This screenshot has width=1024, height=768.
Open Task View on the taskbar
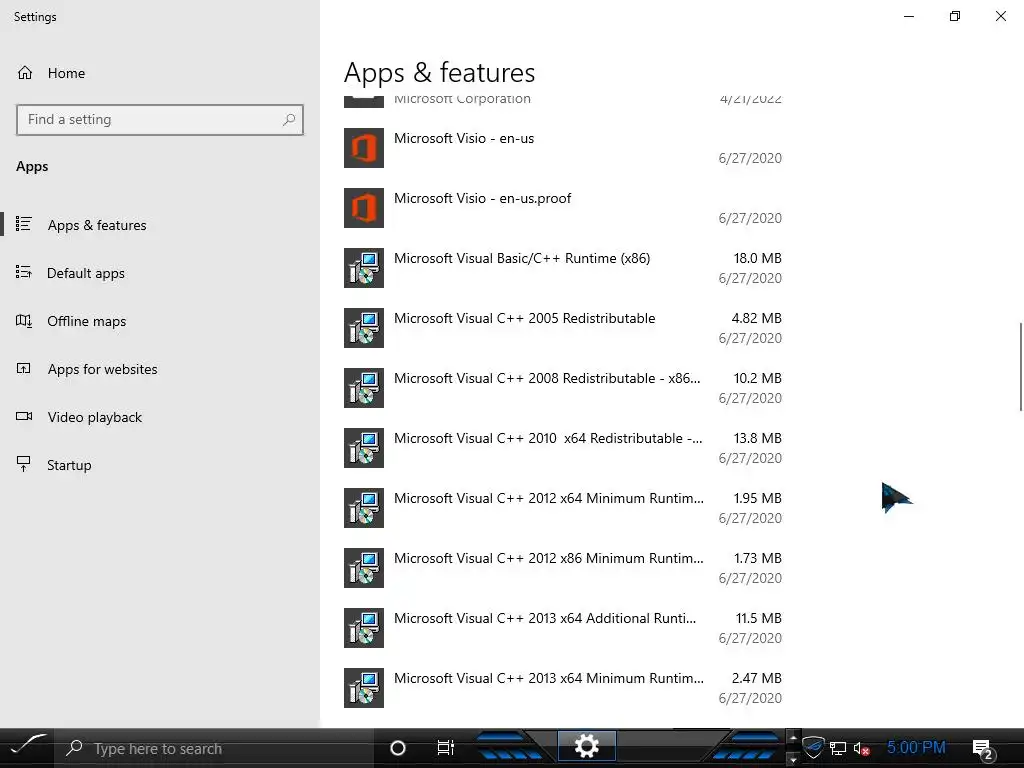click(x=445, y=747)
